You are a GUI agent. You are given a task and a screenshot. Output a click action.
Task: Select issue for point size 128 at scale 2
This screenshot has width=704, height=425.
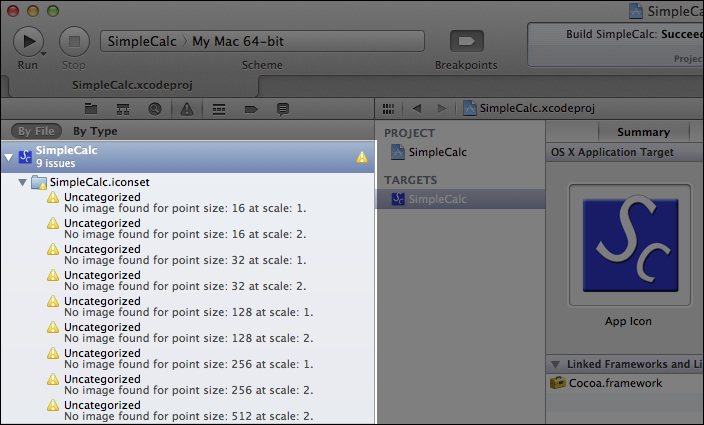pyautogui.click(x=188, y=333)
